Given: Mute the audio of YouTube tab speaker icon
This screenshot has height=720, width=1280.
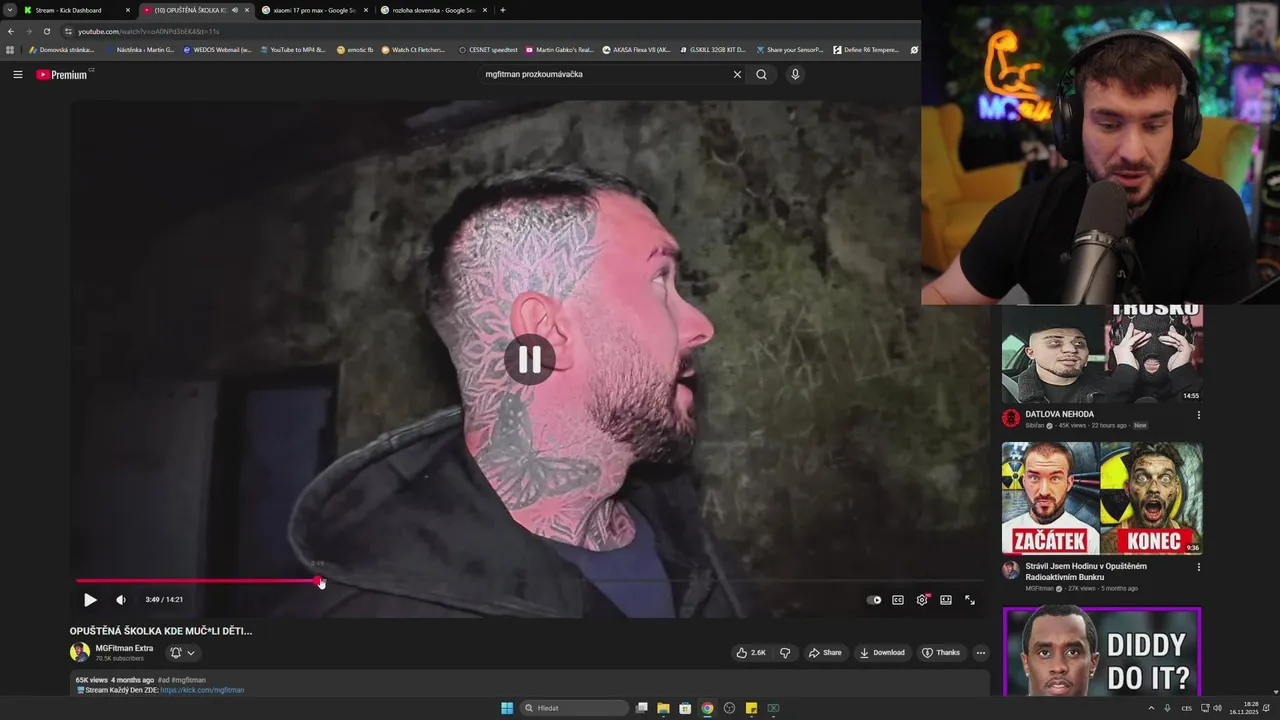Looking at the screenshot, I should click(x=235, y=10).
